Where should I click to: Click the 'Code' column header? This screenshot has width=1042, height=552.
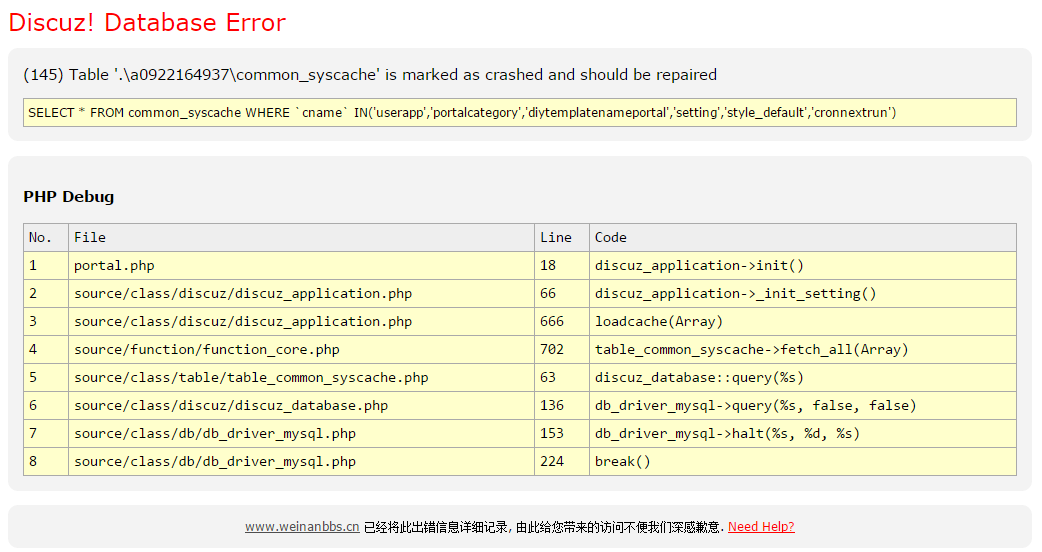[803, 237]
